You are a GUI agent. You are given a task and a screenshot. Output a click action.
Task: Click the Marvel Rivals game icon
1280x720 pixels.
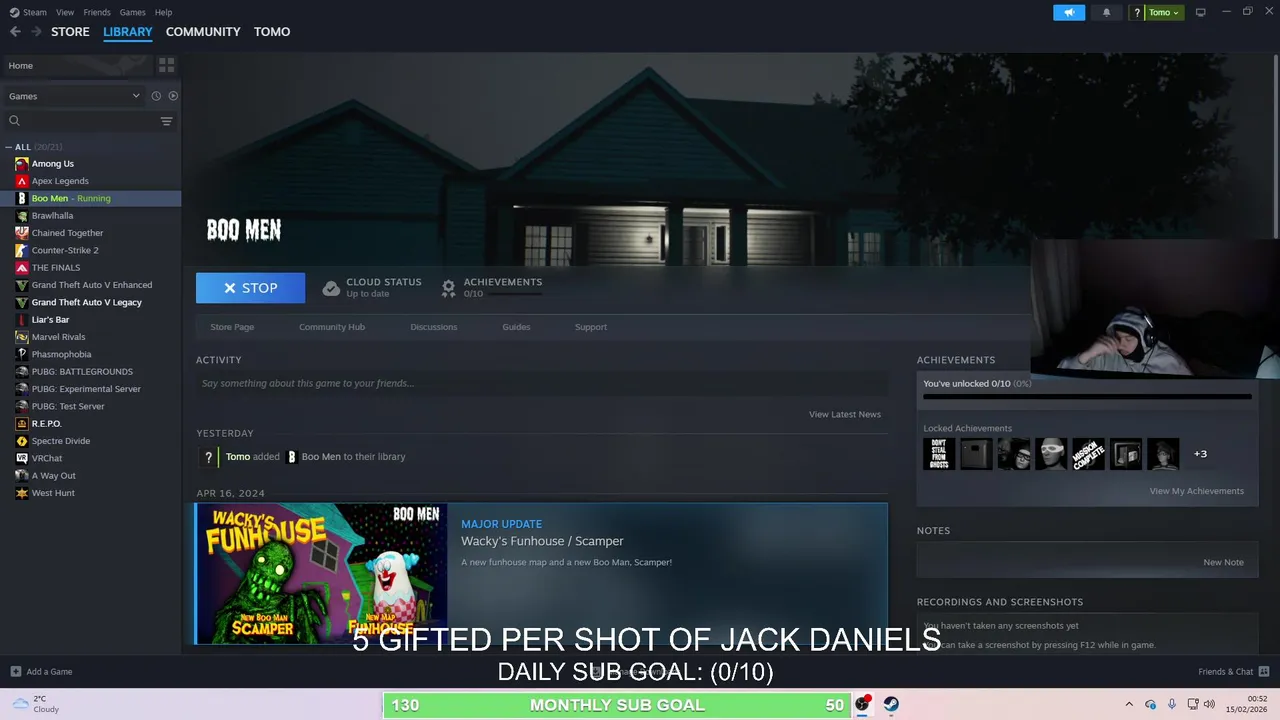[22, 337]
